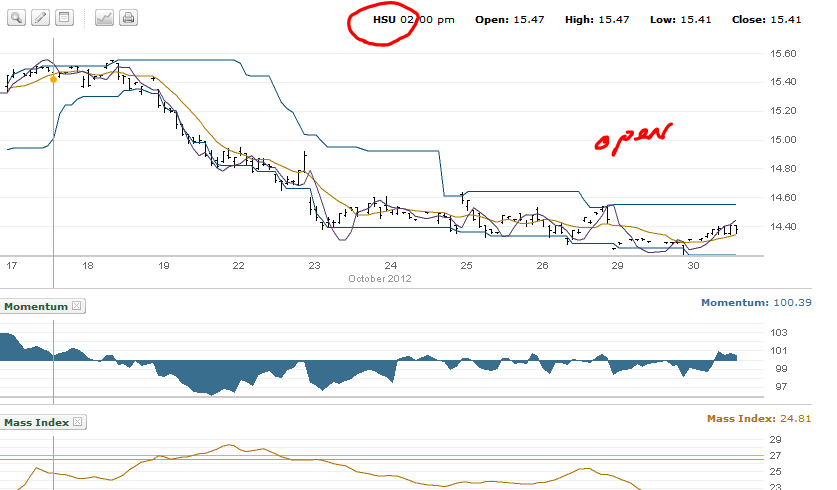Click date label 30 on axis

coord(693,265)
